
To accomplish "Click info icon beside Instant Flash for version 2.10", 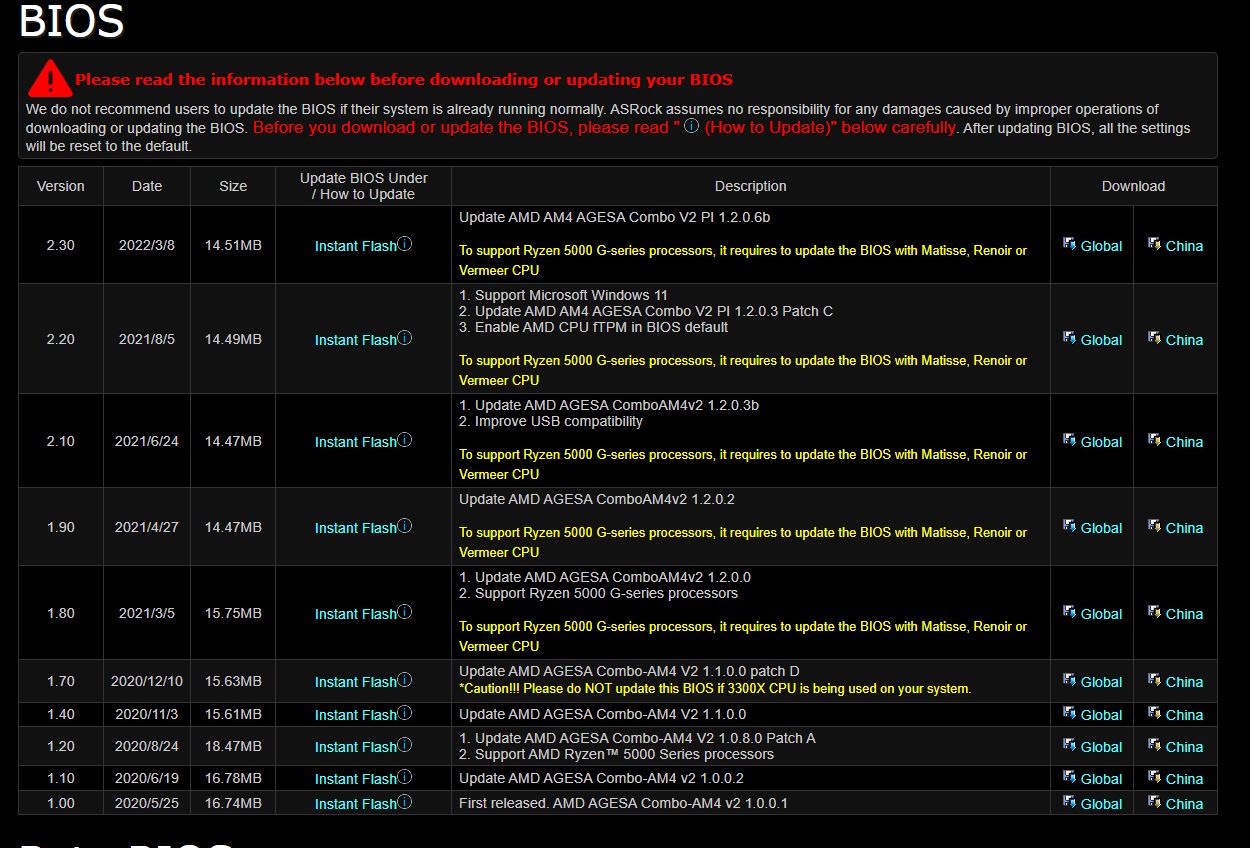I will point(405,440).
